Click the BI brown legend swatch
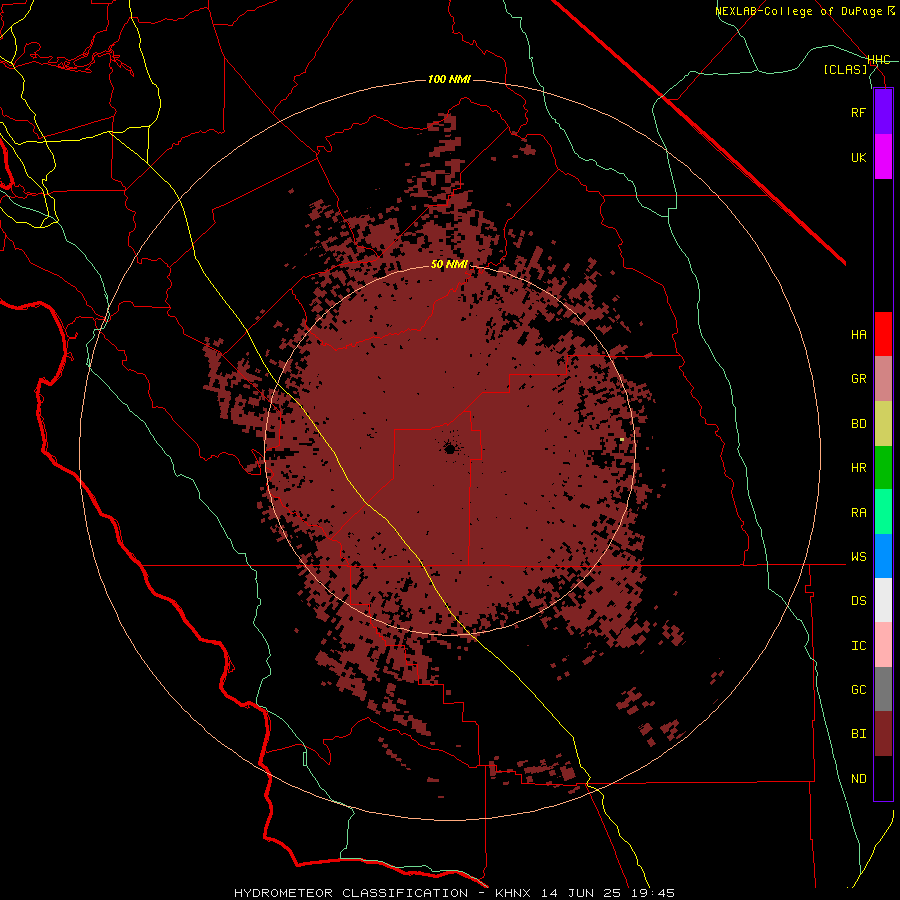 click(883, 734)
